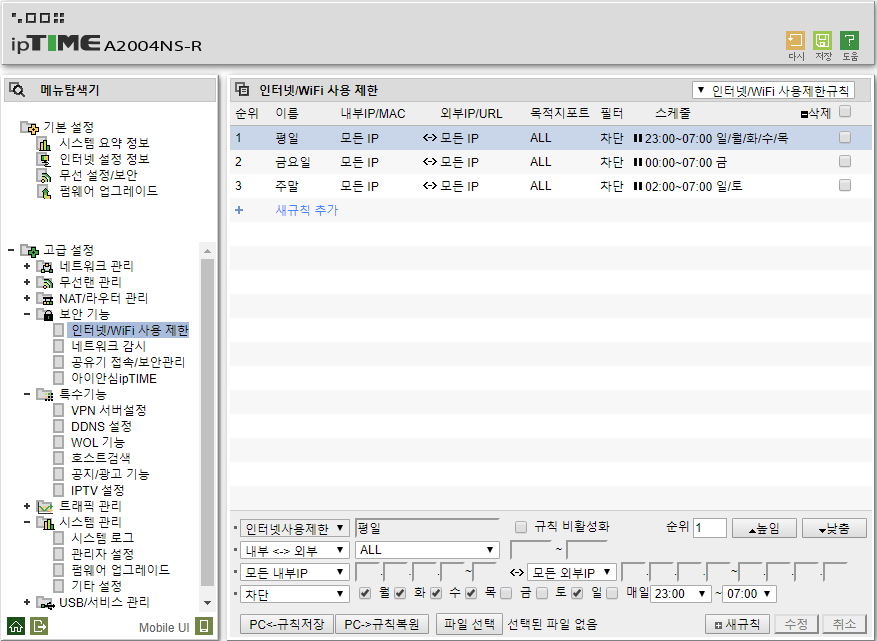Click the 기본 설정 folder icon
The image size is (877, 641).
click(x=30, y=128)
